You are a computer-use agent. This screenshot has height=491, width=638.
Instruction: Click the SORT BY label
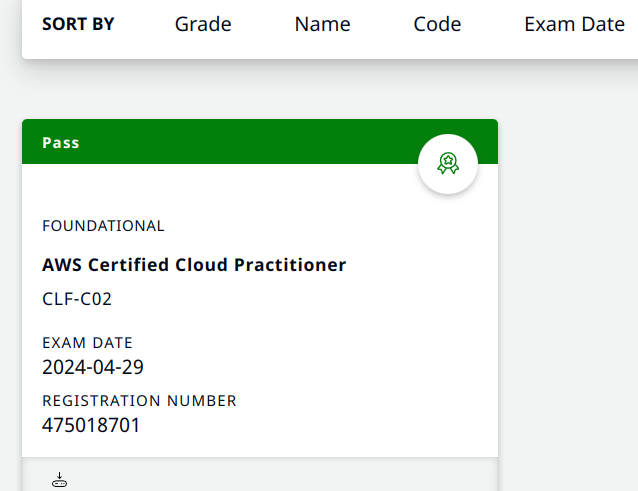click(x=78, y=24)
